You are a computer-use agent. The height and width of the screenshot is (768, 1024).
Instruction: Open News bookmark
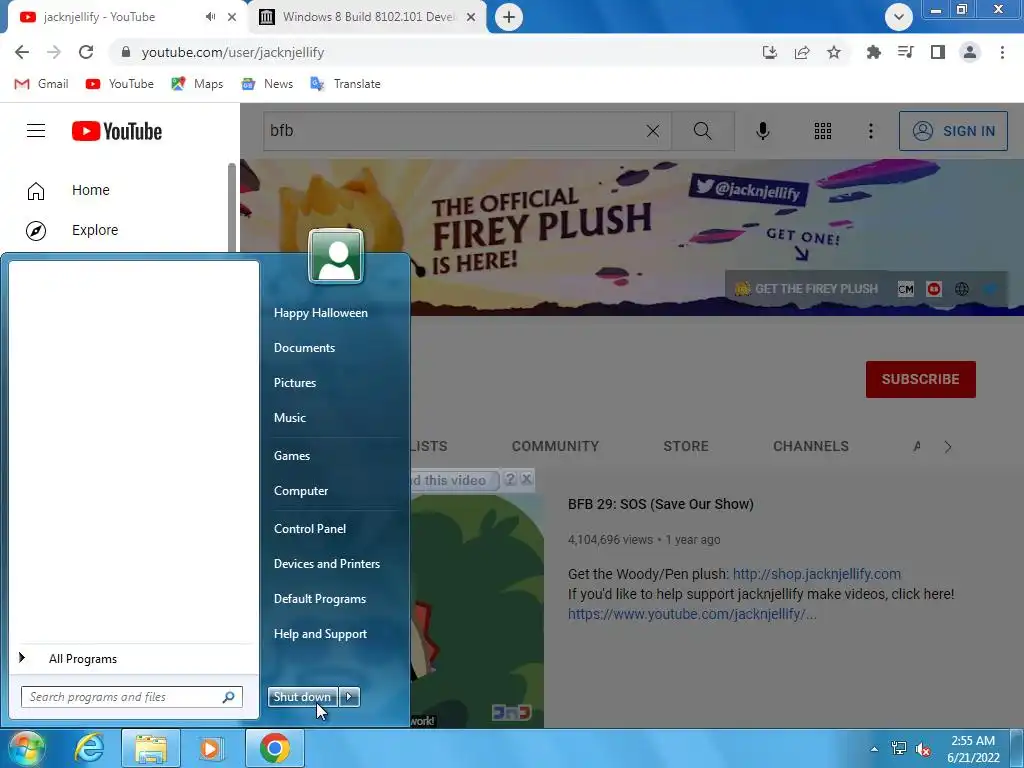[x=267, y=84]
